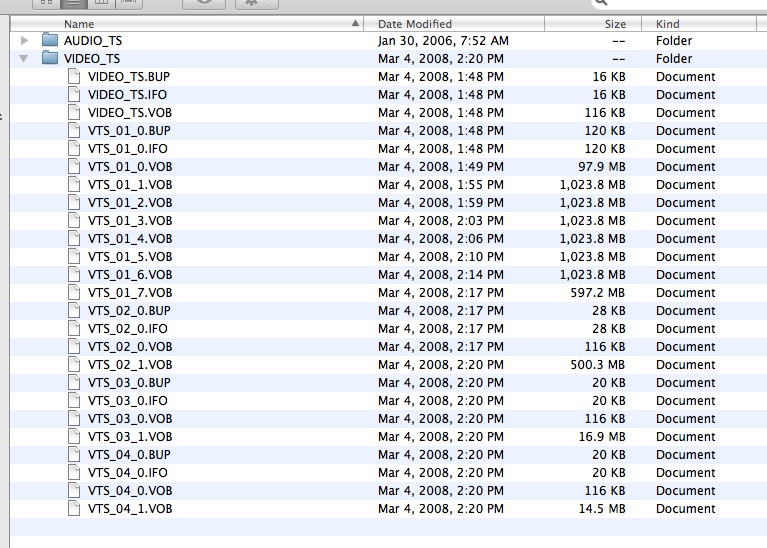Click the document icon of VTS_04_0.BUP
The height and width of the screenshot is (548, 767).
coord(74,455)
